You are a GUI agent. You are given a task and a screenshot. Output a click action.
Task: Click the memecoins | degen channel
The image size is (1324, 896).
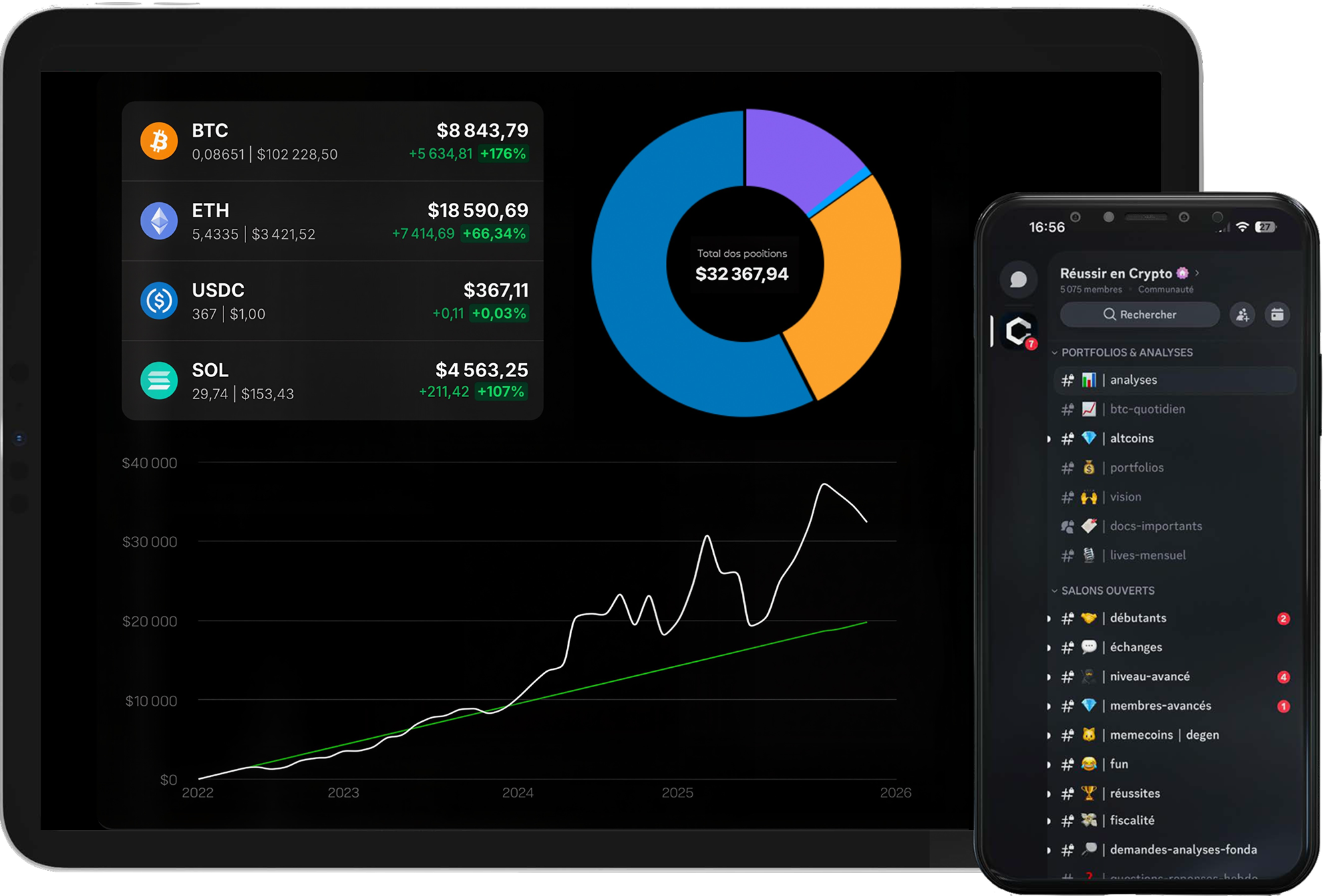click(x=1164, y=735)
